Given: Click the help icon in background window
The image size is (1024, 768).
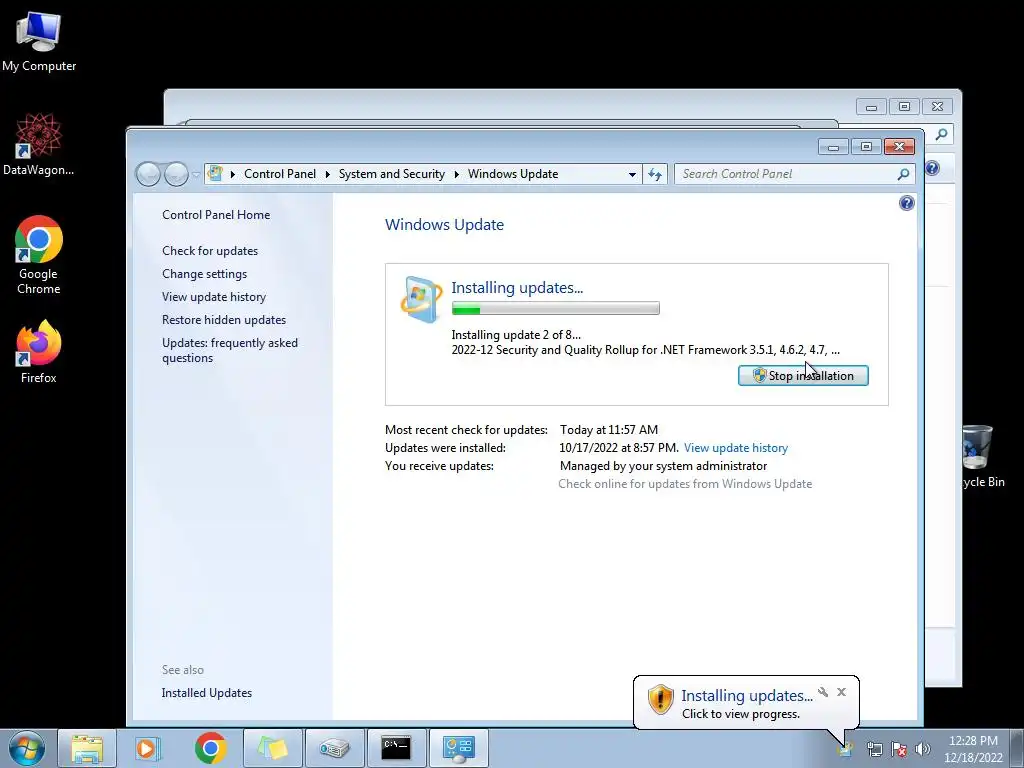Looking at the screenshot, I should (933, 168).
